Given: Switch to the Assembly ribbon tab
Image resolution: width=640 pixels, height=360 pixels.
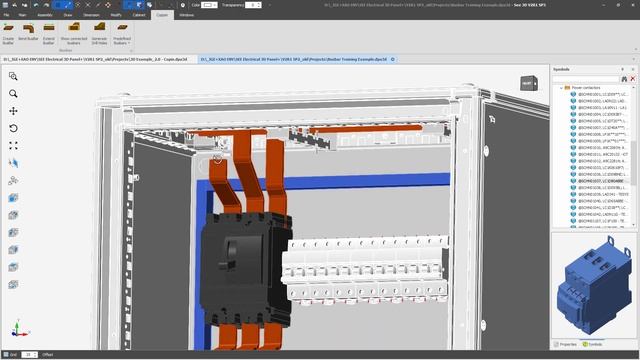Looking at the screenshot, I should coord(45,15).
